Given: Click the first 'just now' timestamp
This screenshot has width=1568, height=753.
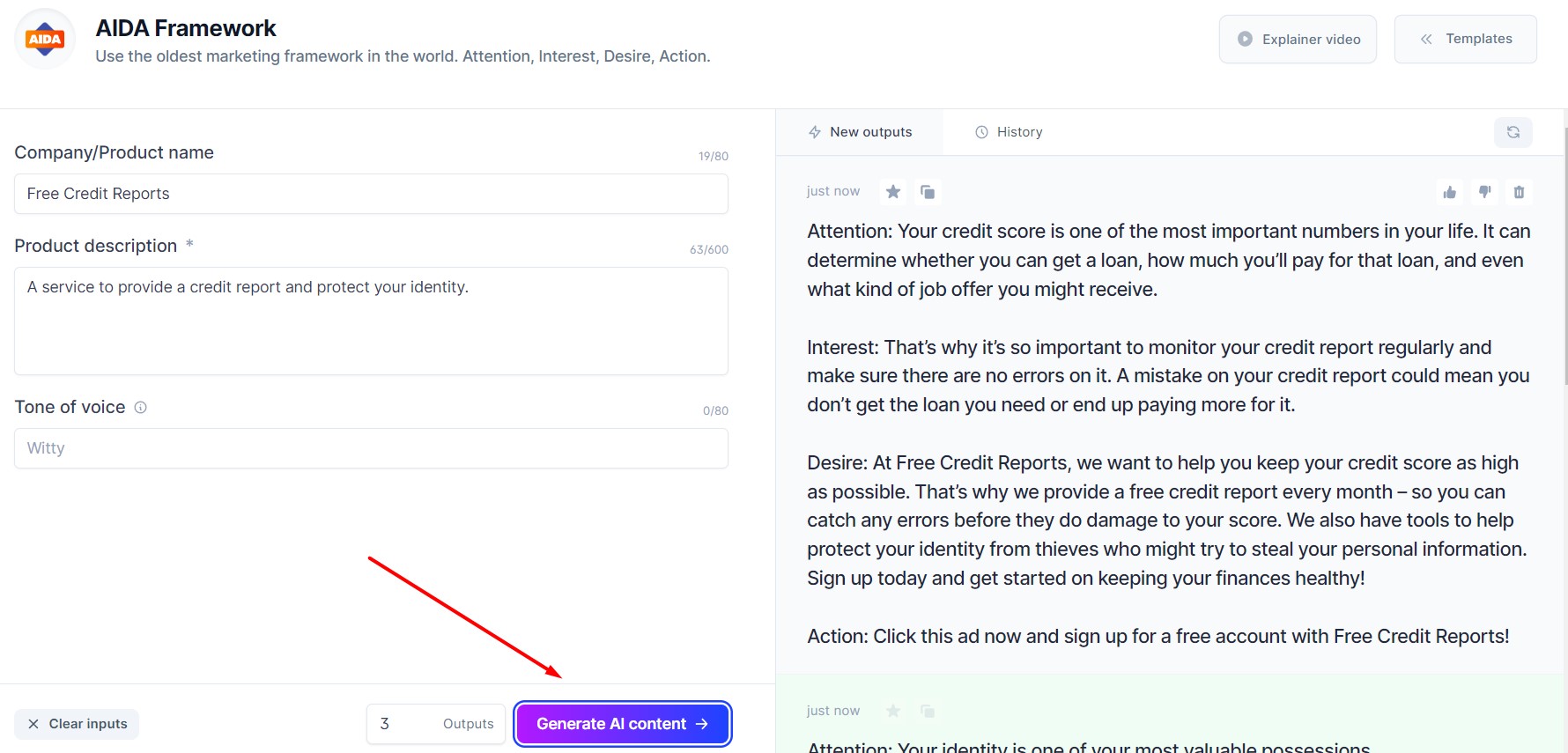Looking at the screenshot, I should [x=833, y=191].
